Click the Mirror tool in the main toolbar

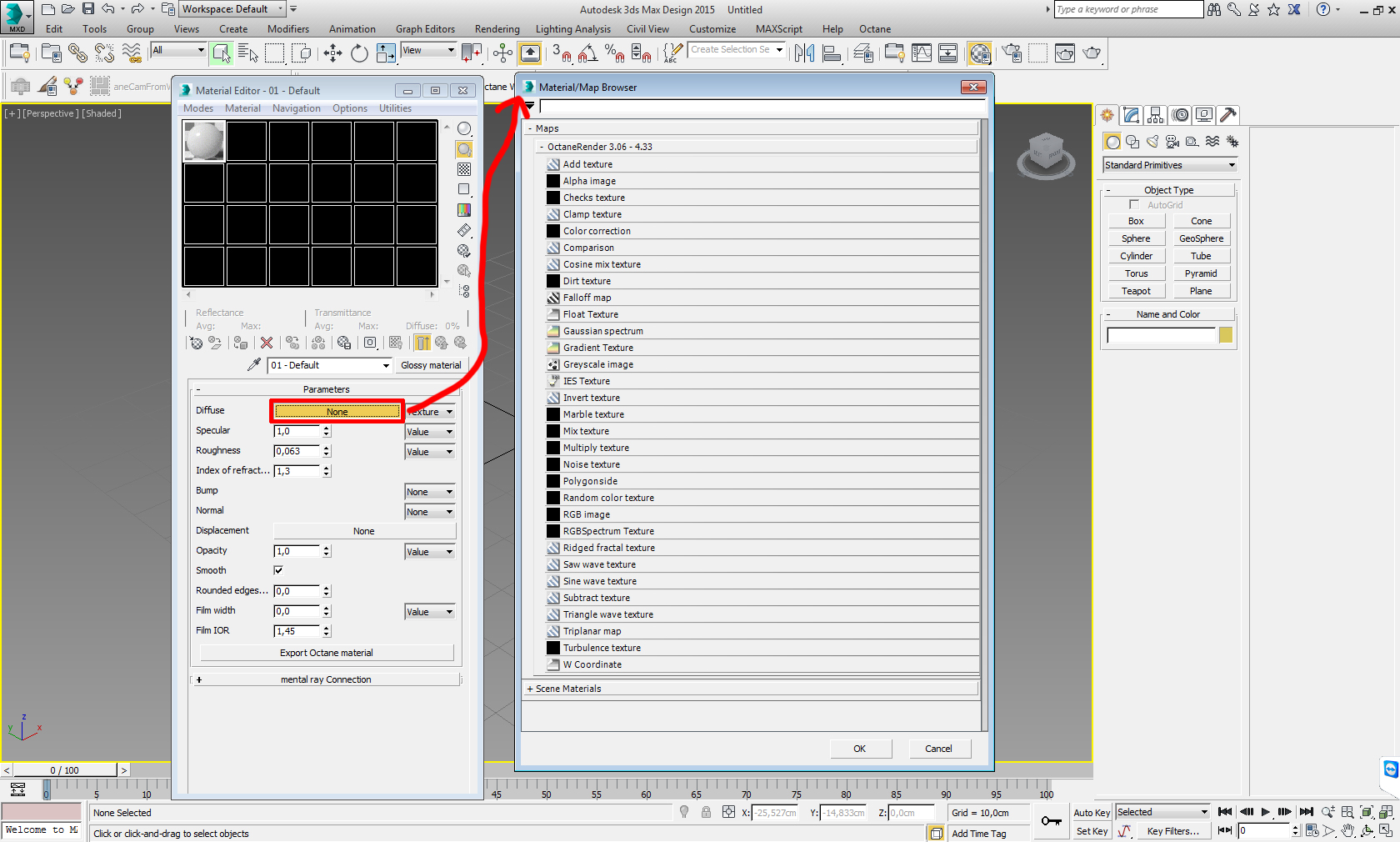[804, 53]
